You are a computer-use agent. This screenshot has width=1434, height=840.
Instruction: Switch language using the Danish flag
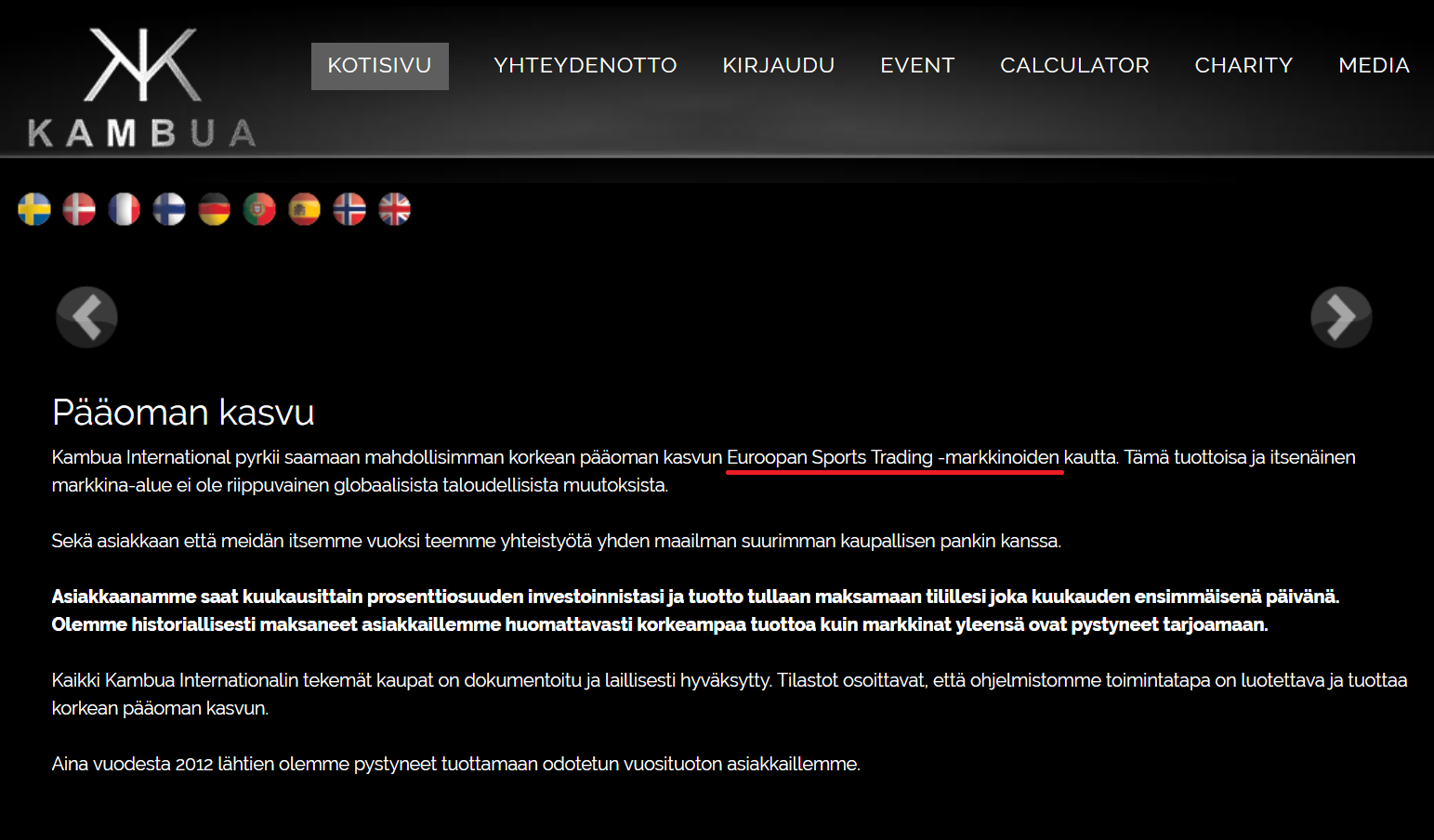pos(79,209)
